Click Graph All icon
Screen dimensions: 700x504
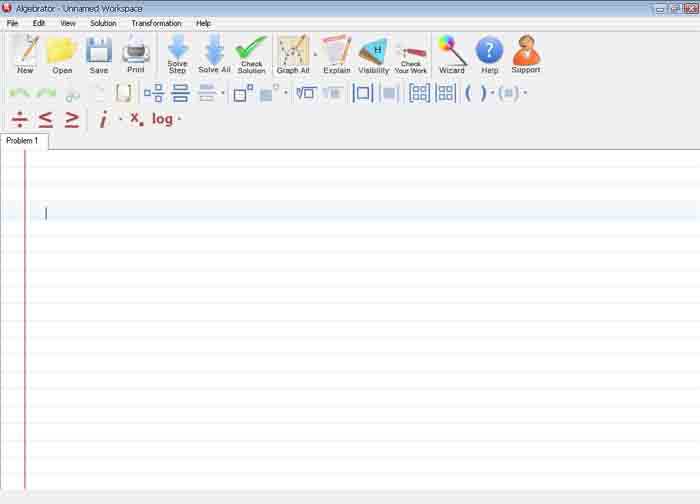coord(293,54)
